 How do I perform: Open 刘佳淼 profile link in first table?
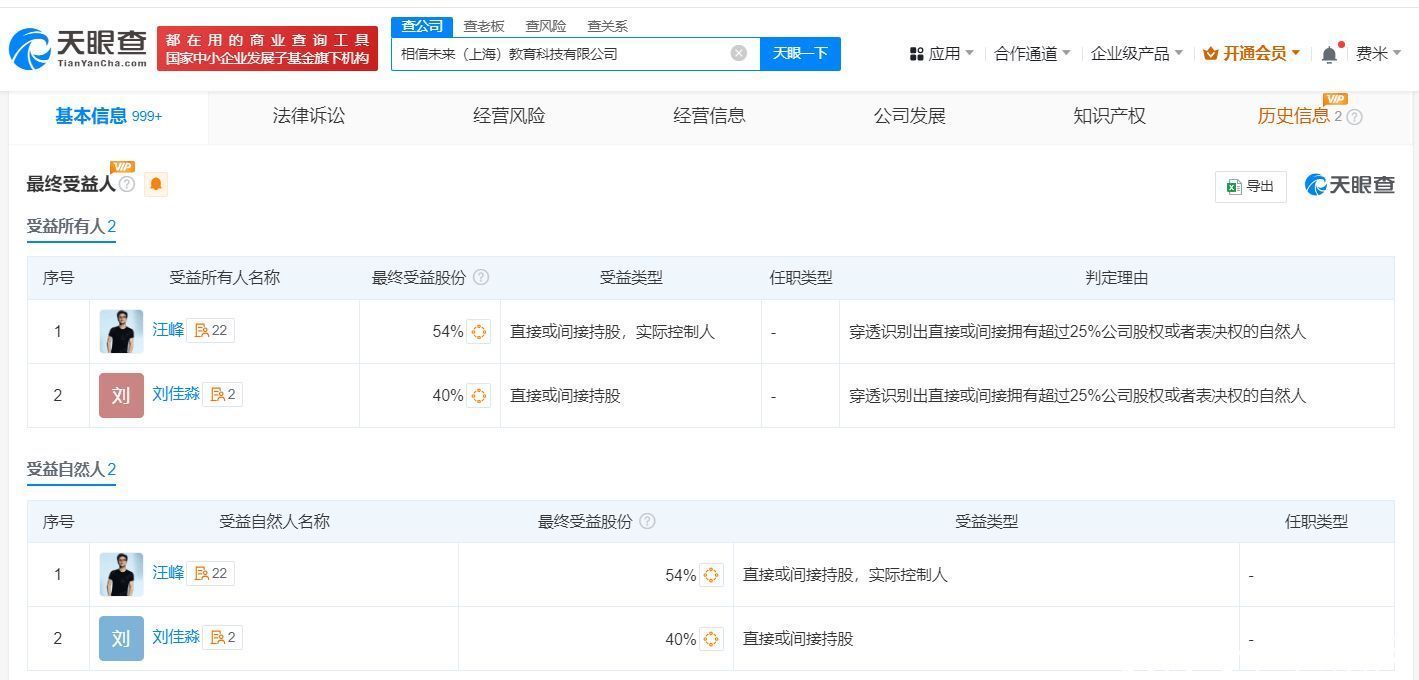click(176, 394)
